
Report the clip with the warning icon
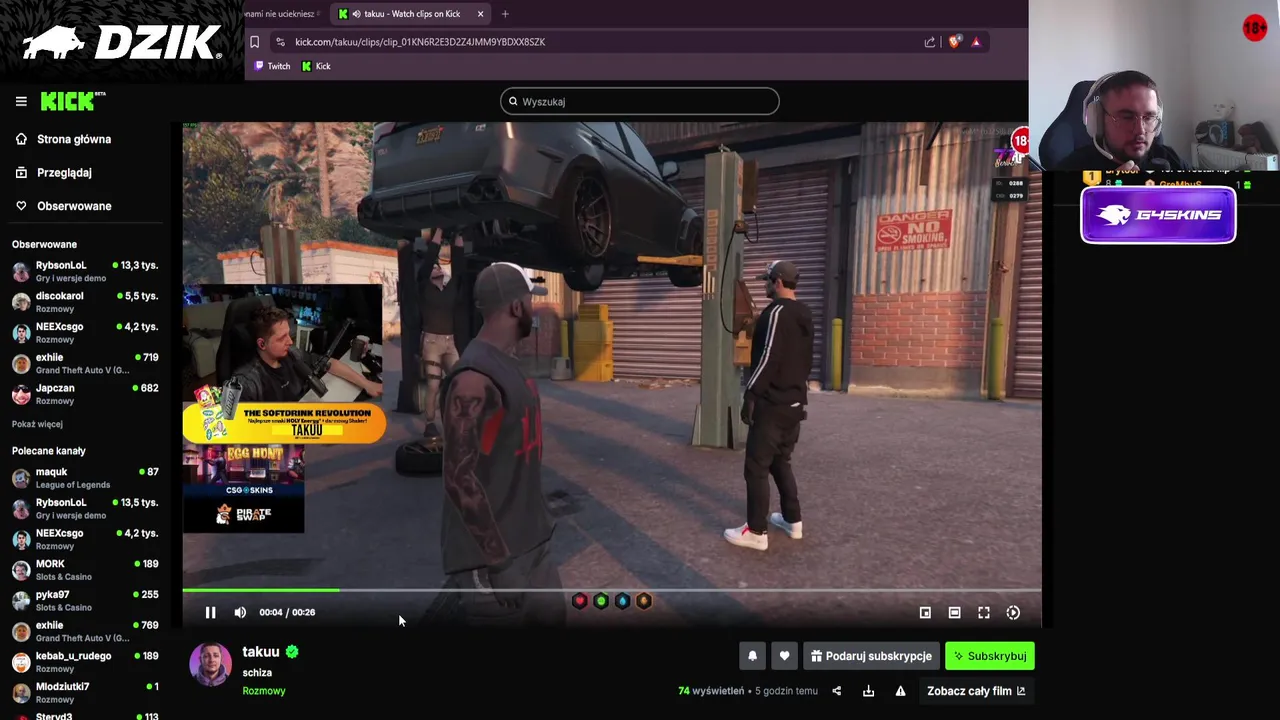point(900,691)
